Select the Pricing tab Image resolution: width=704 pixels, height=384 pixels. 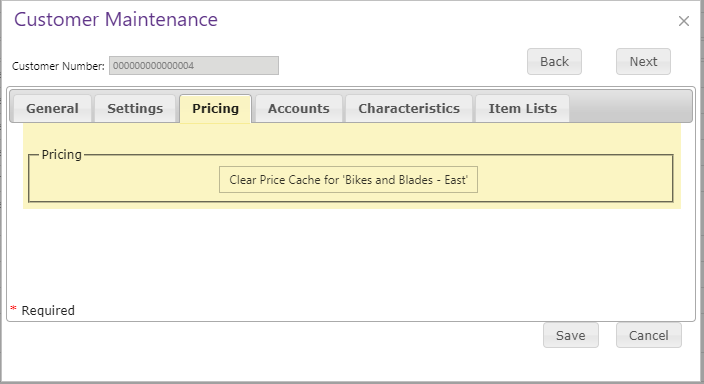[216, 108]
